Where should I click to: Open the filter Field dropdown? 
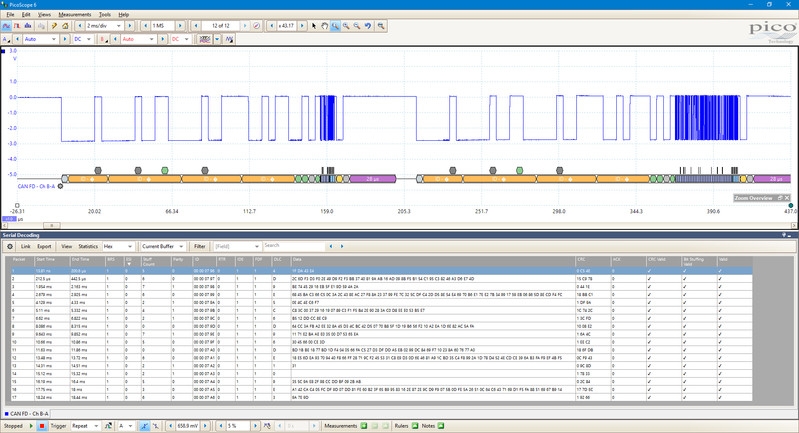click(237, 246)
